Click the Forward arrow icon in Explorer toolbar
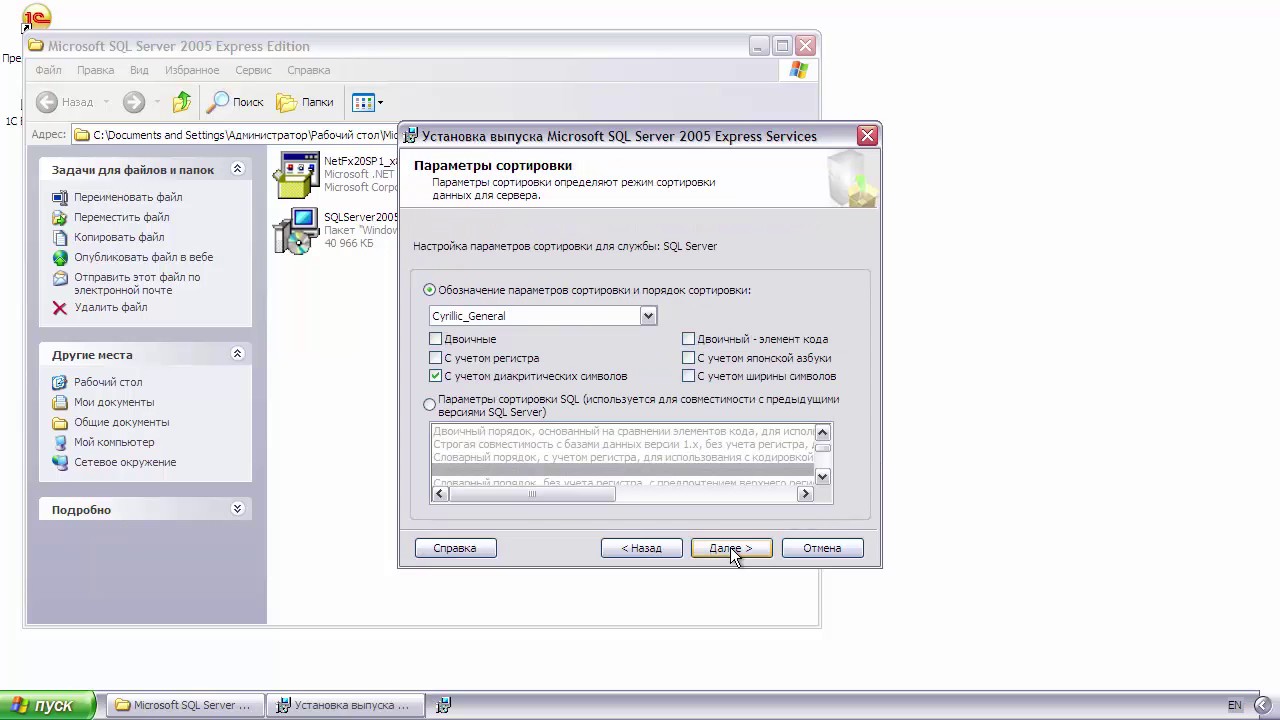 134,102
